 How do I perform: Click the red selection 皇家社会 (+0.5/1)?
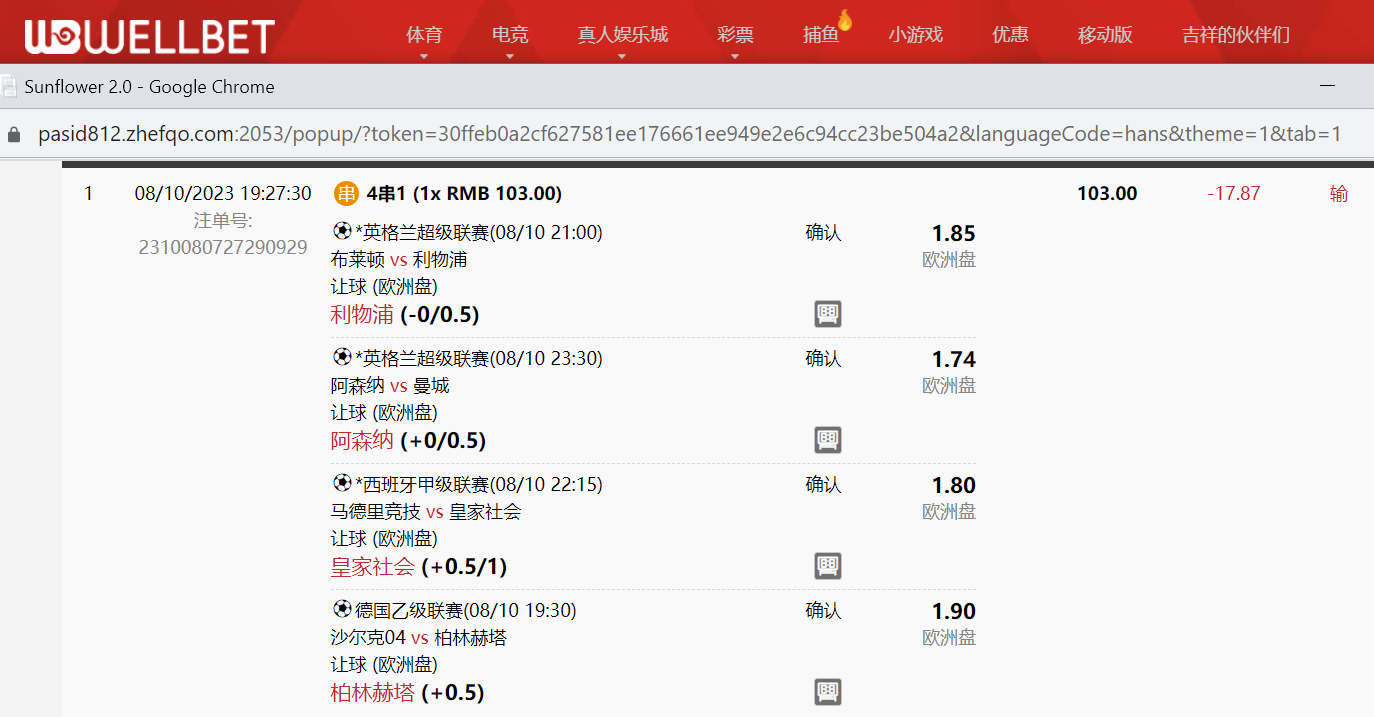click(x=419, y=566)
